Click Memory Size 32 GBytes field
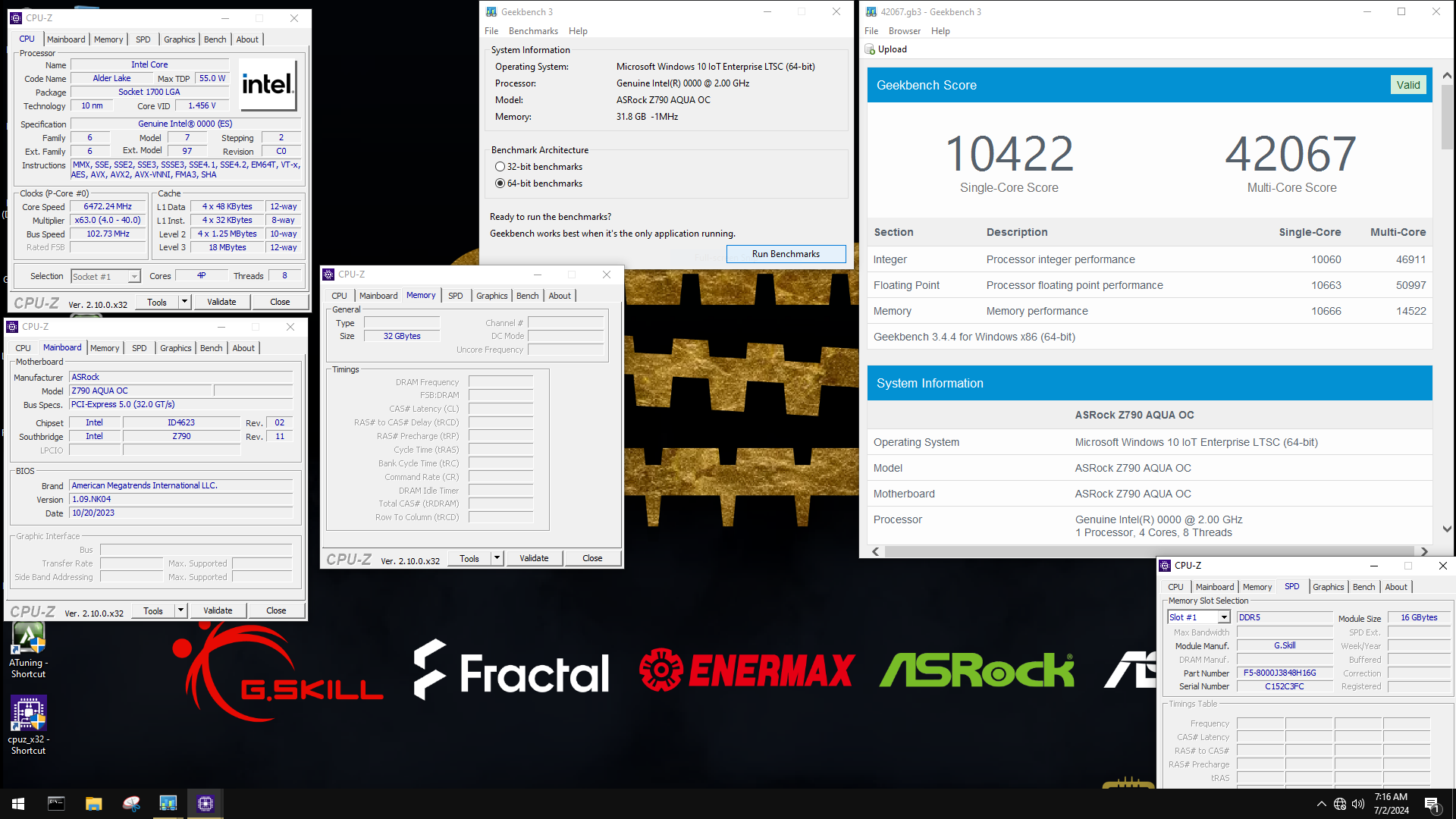 (x=402, y=336)
